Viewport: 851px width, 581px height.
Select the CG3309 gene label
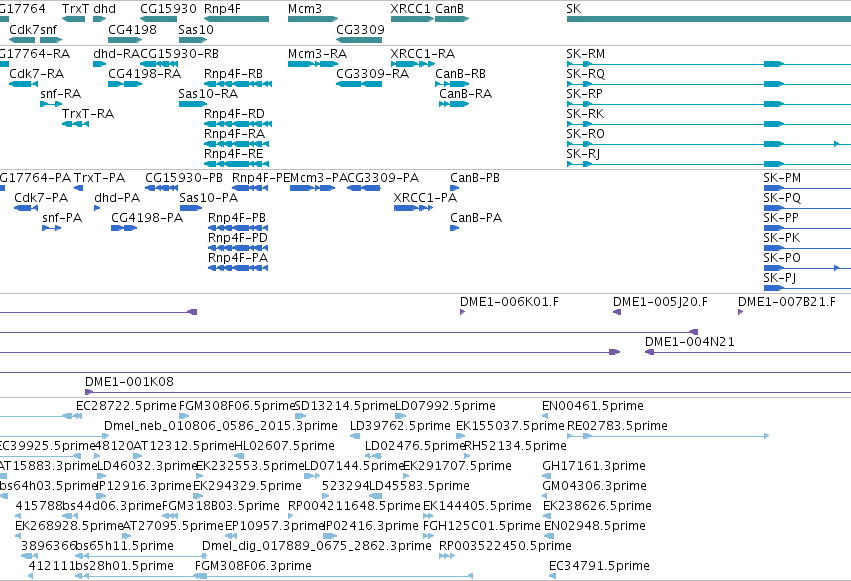click(x=360, y=29)
